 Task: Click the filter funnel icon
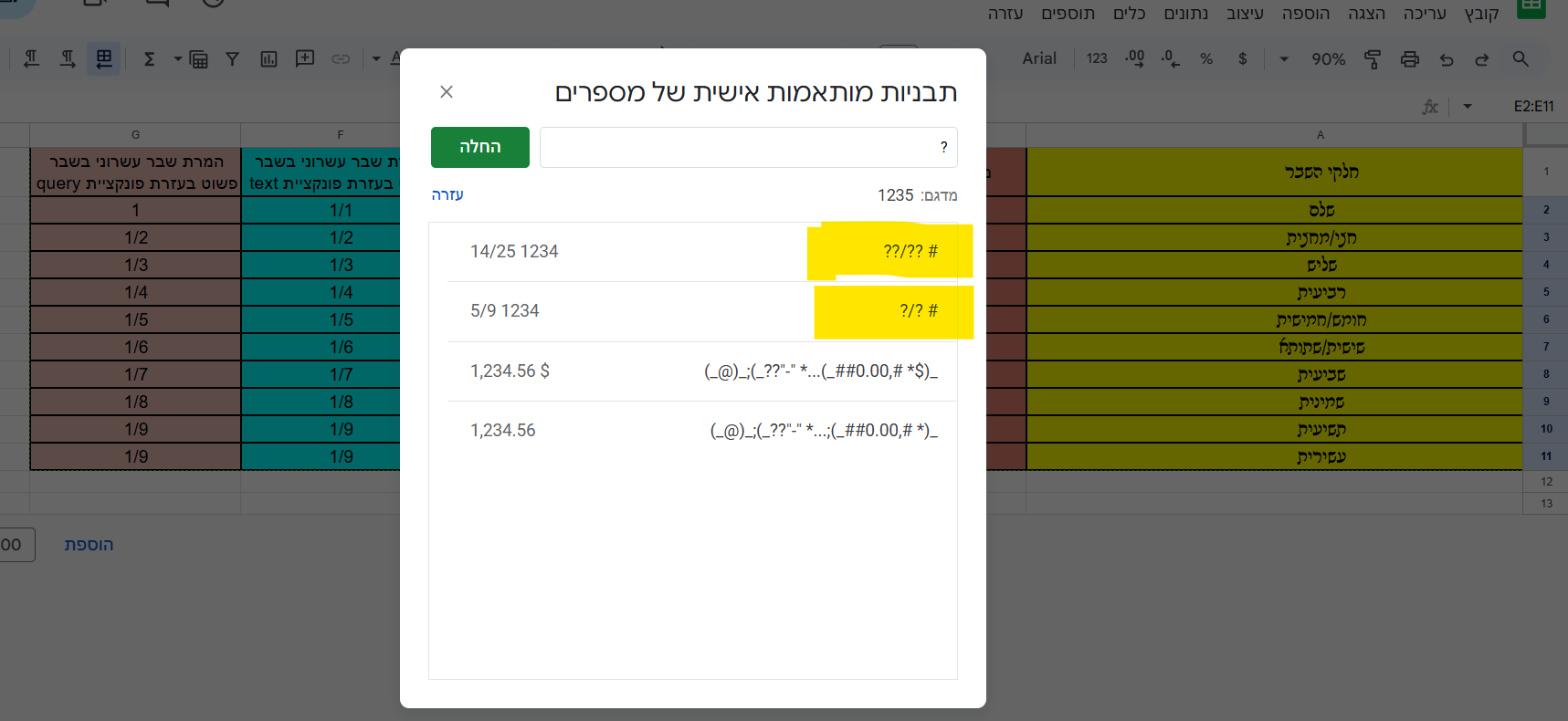click(232, 59)
